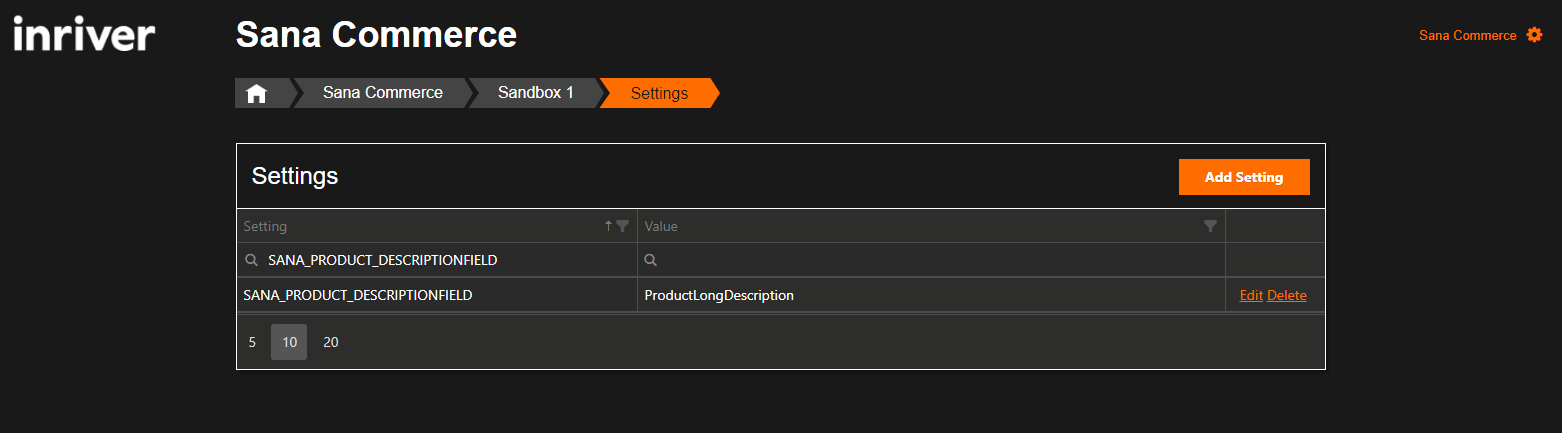Click the Value filter search magnifier icon
Screen dimensions: 1562x433
(x=650, y=260)
